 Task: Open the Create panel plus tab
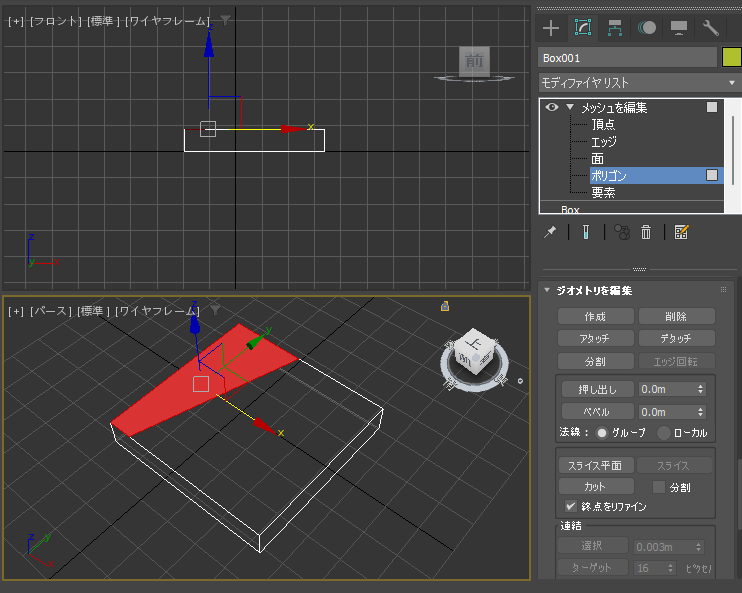551,28
